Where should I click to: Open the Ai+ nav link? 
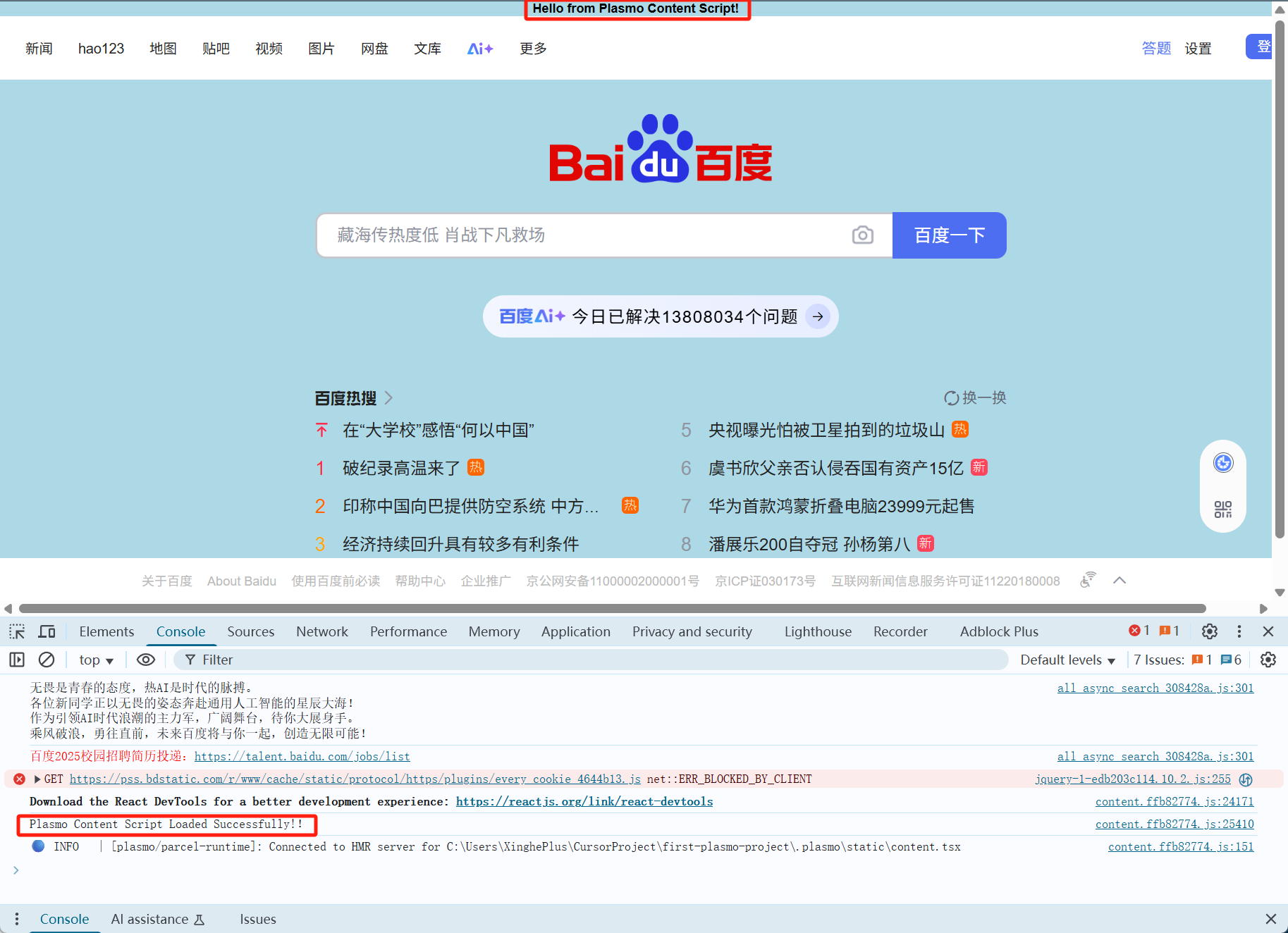(480, 49)
